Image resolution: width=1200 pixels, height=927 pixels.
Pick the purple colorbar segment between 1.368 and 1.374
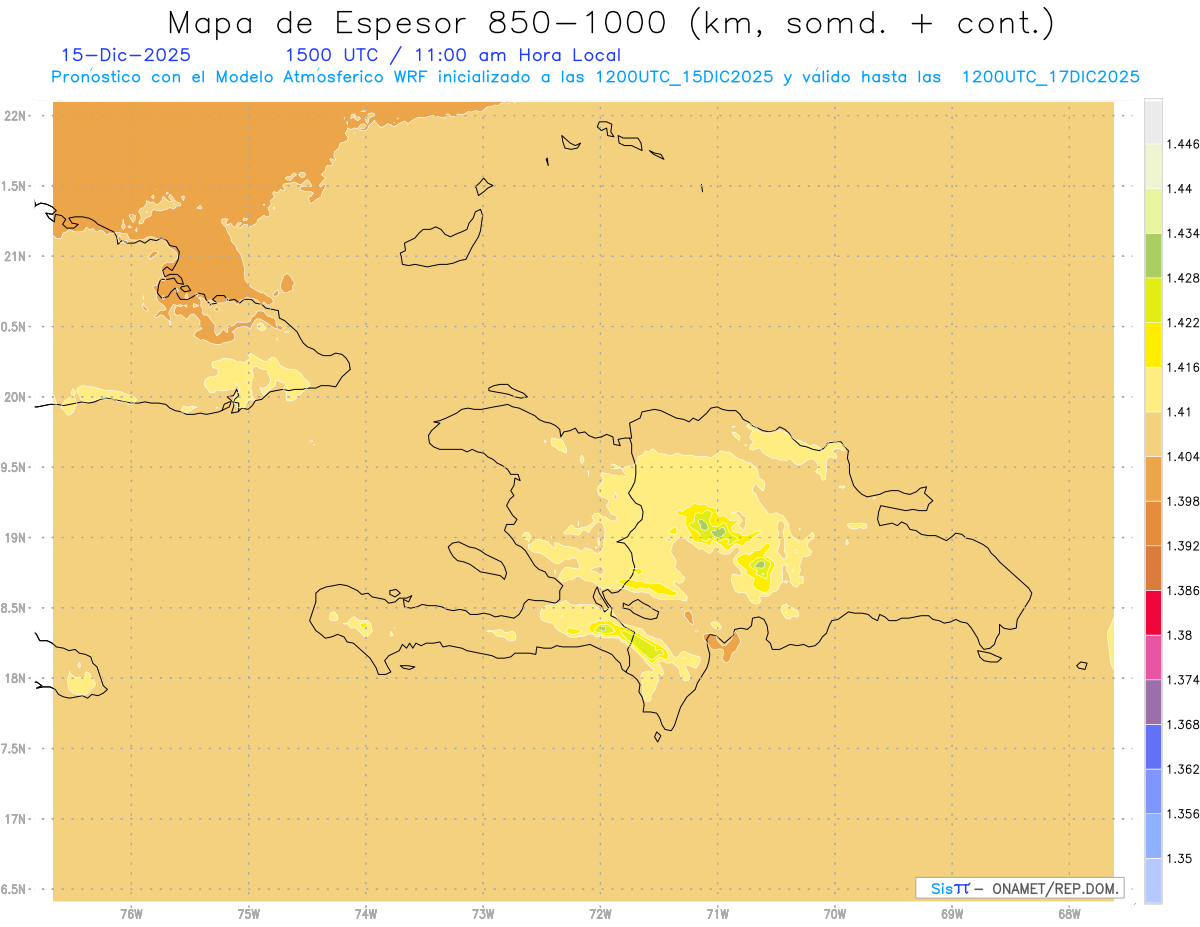(x=1153, y=701)
